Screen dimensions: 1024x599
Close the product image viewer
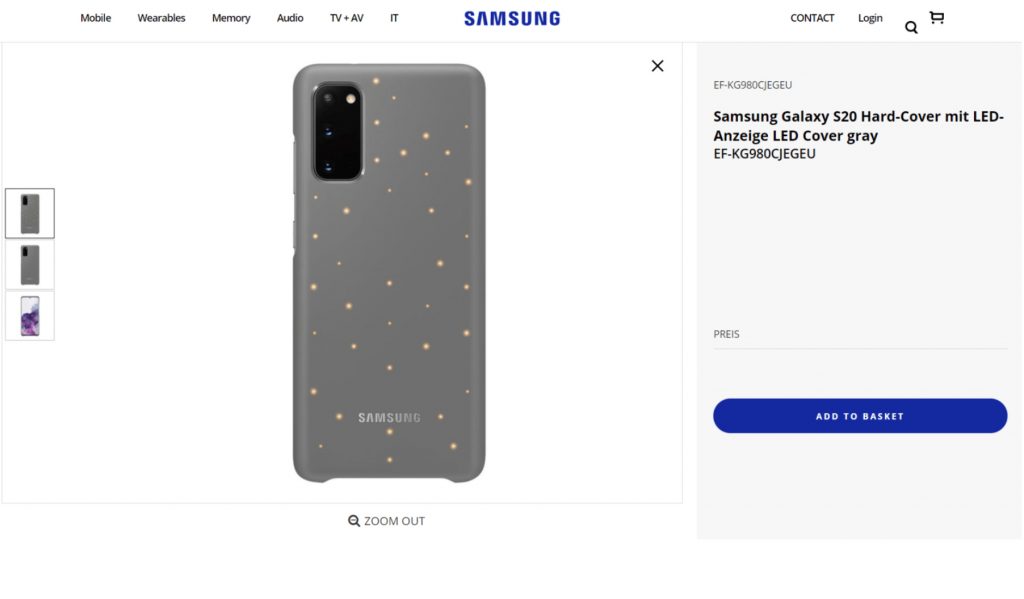657,66
